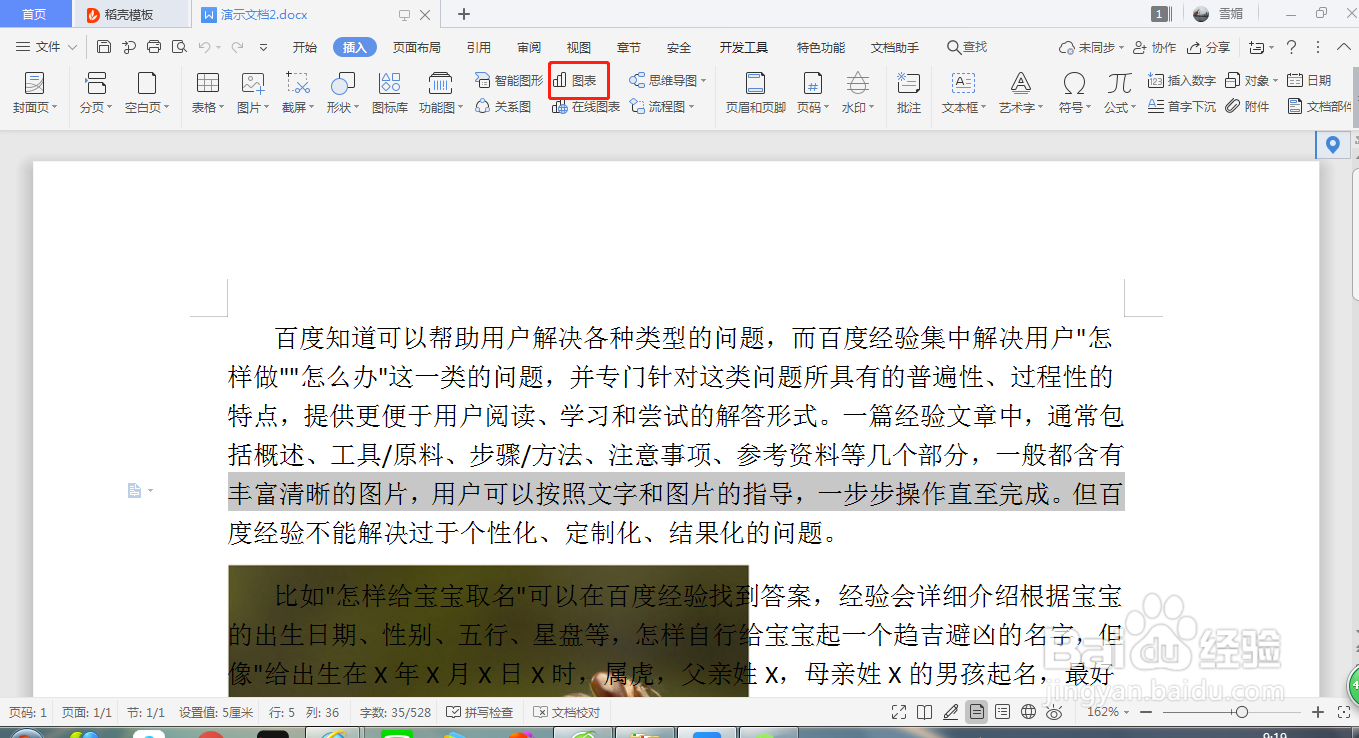This screenshot has width=1359, height=738.
Task: Expand the 分页 page break dropdown
Action: [x=109, y=107]
